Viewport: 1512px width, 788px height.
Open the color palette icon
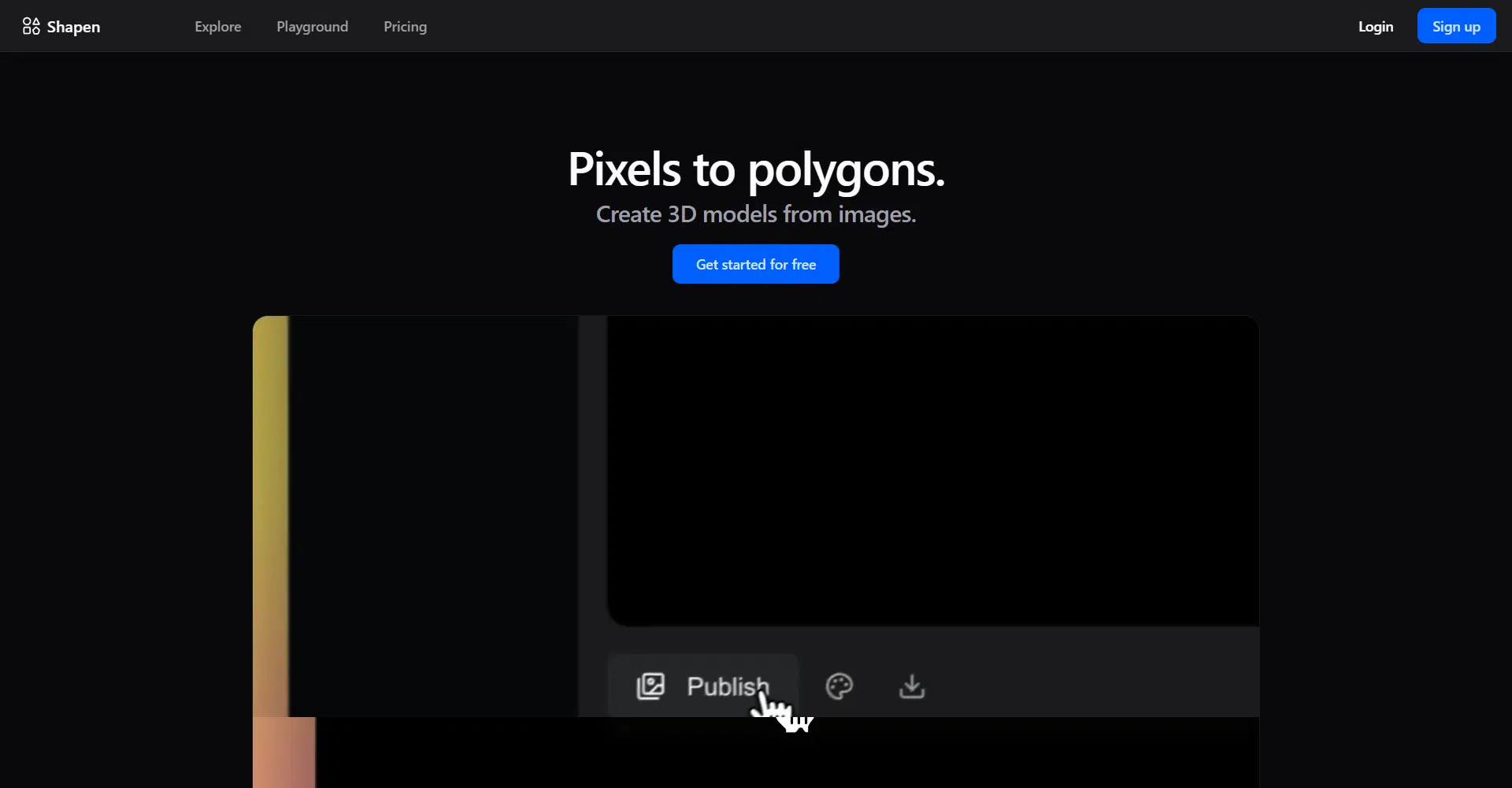pos(839,686)
